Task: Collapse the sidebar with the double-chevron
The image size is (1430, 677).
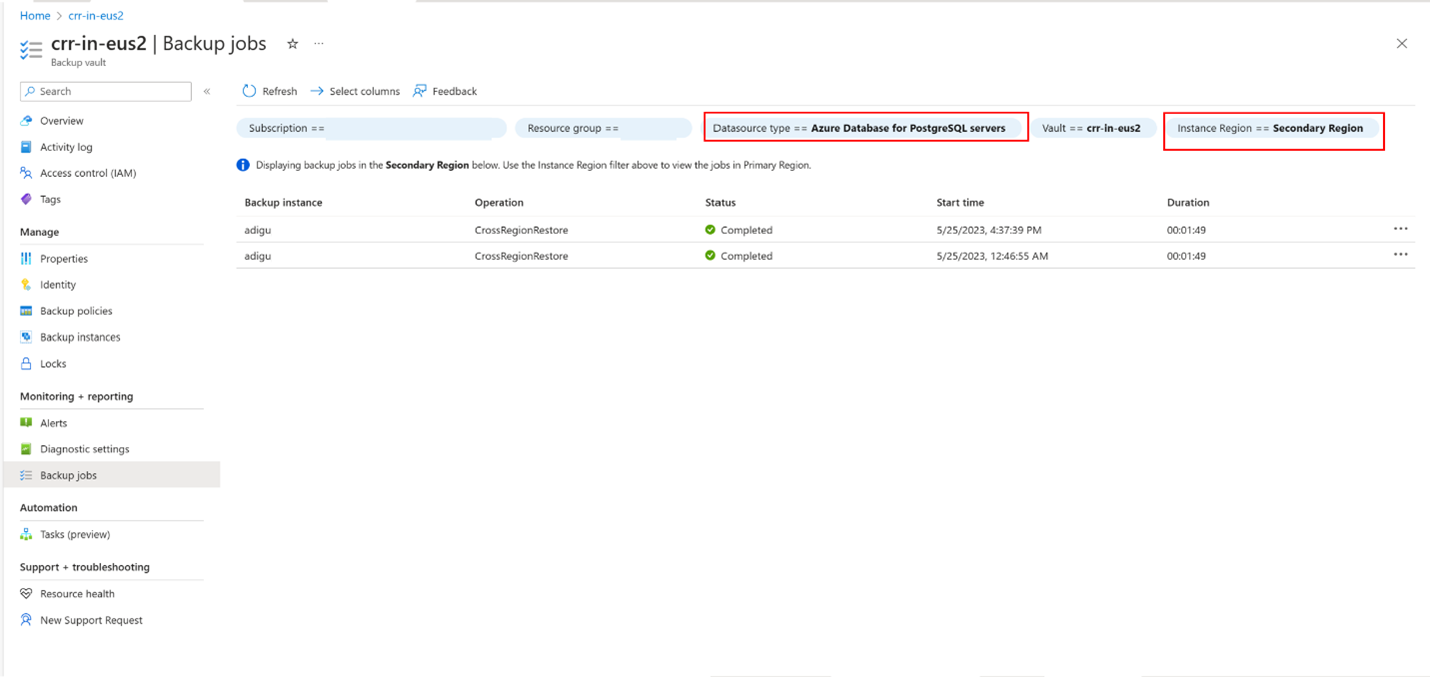Action: pos(207,91)
